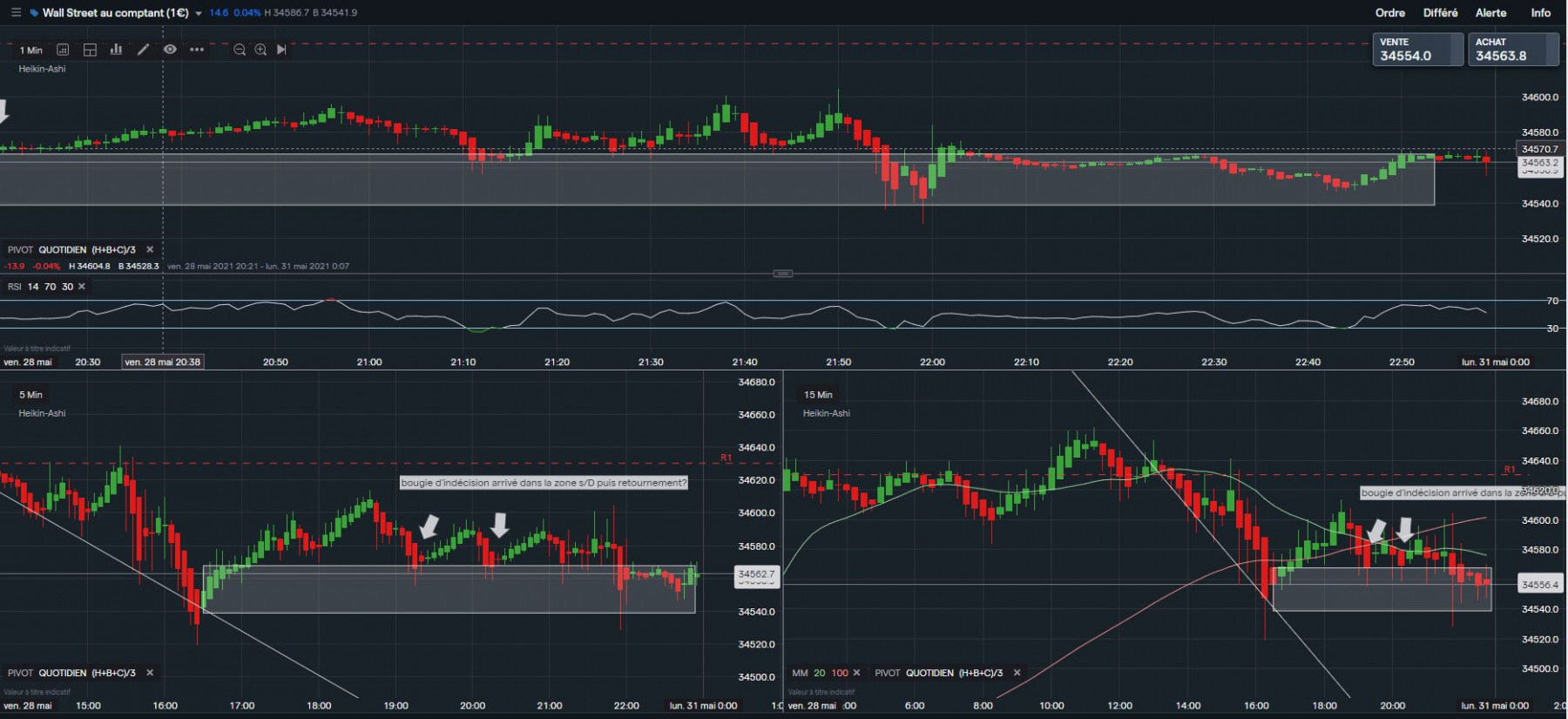Screen dimensions: 1568x719
Task: Zoom in the 1 Min chart
Action: click(260, 50)
